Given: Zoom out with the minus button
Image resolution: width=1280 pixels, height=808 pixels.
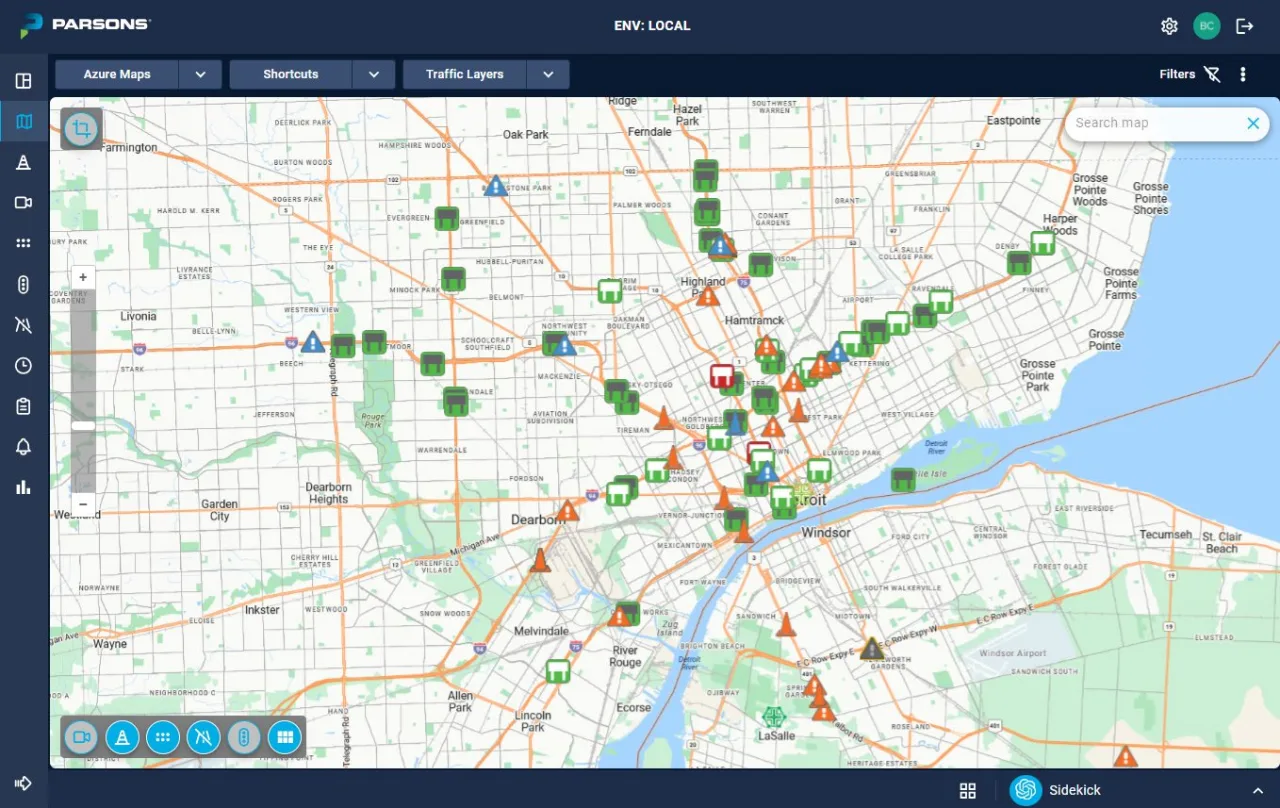Looking at the screenshot, I should tap(83, 504).
